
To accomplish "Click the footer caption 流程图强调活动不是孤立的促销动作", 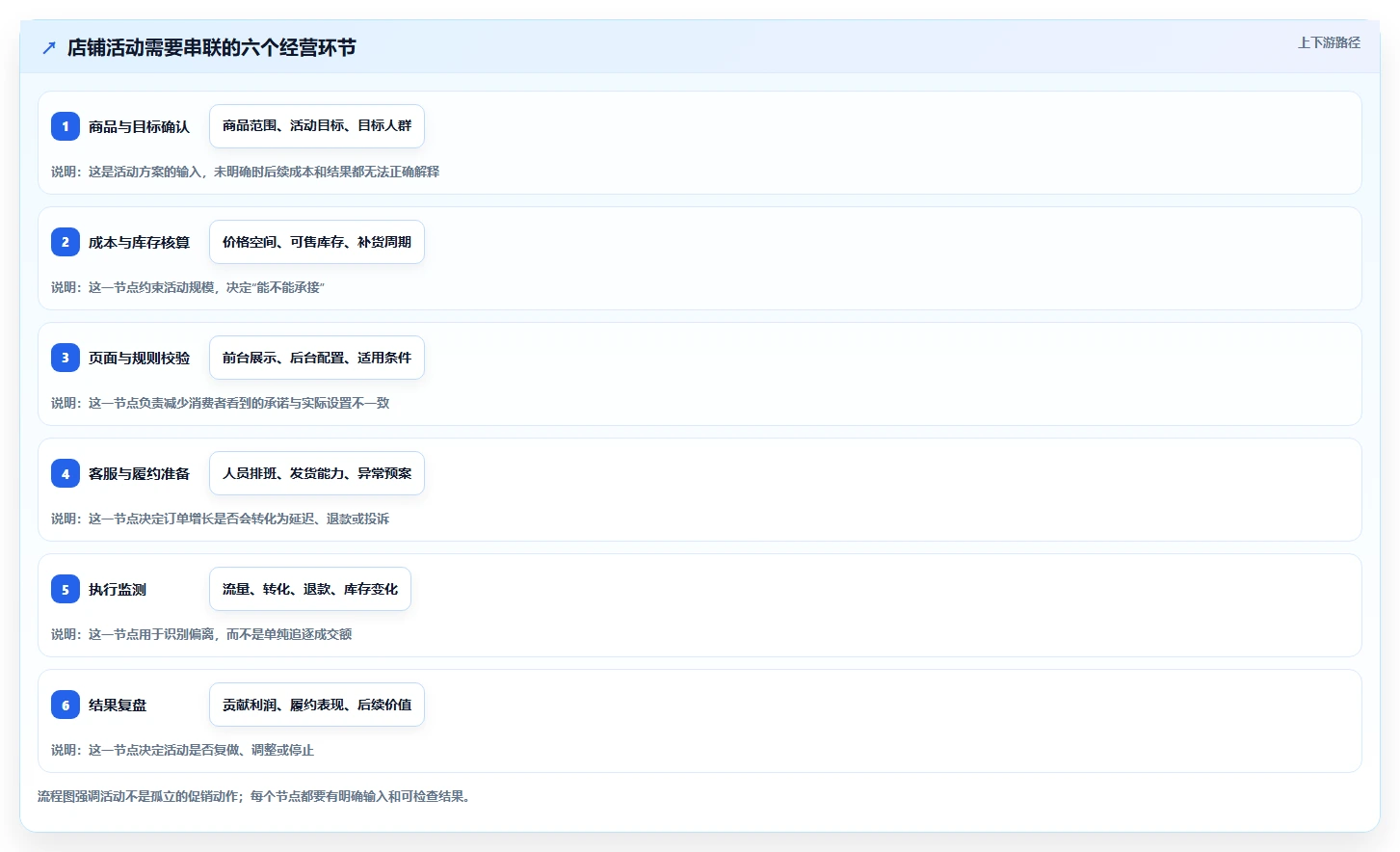I will [256, 796].
